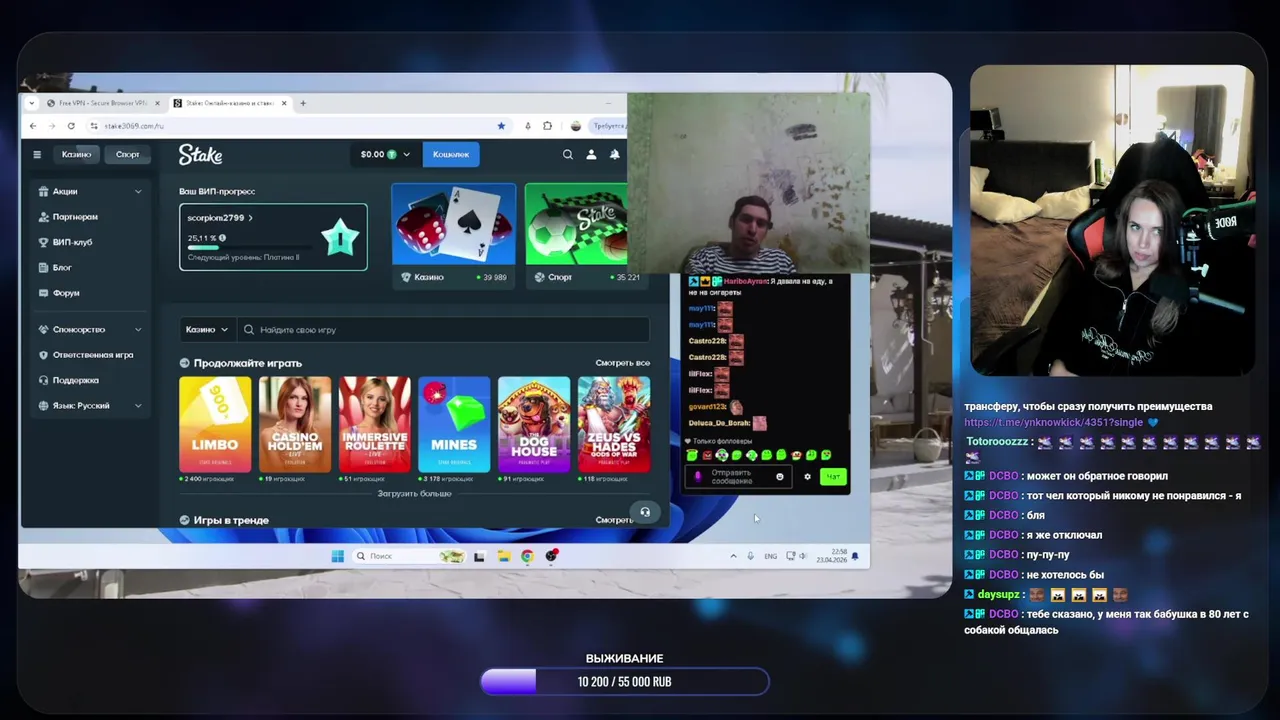This screenshot has height=720, width=1280.
Task: Open Task View on the taskbar
Action: [479, 556]
